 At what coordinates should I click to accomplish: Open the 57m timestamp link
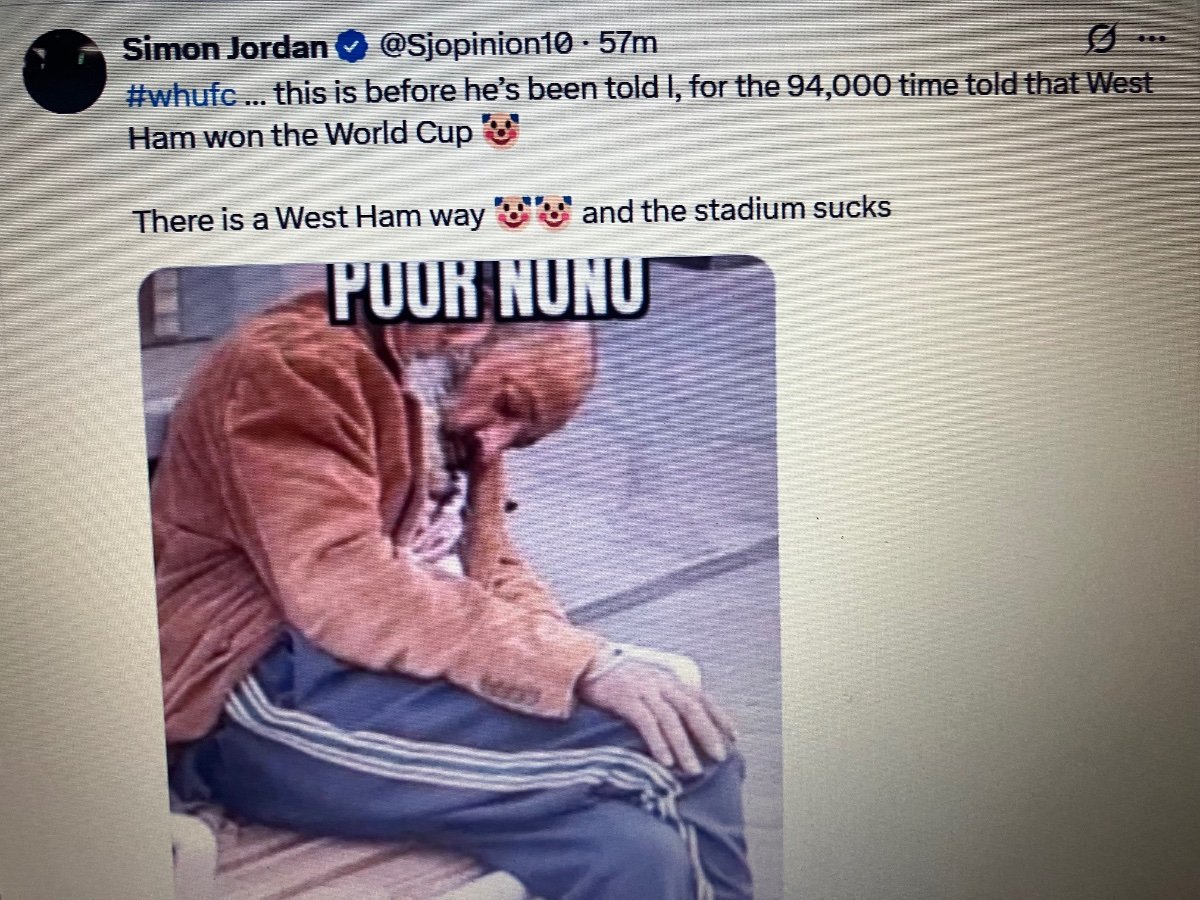pyautogui.click(x=627, y=43)
